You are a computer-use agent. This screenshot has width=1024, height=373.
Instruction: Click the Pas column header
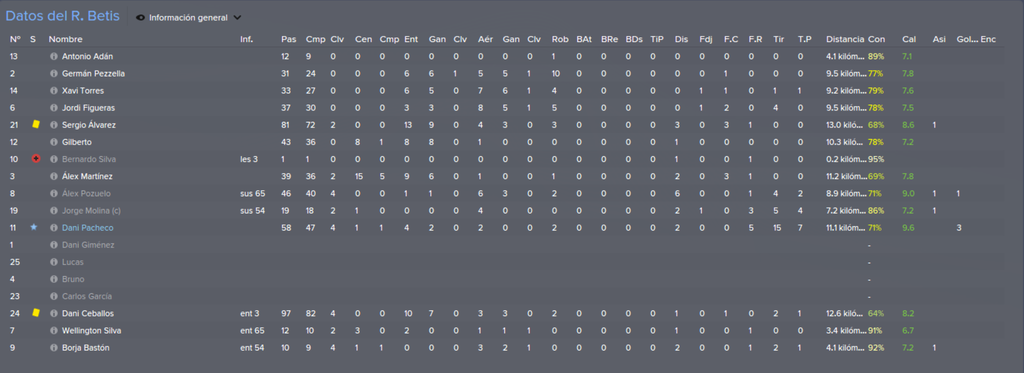pos(288,39)
